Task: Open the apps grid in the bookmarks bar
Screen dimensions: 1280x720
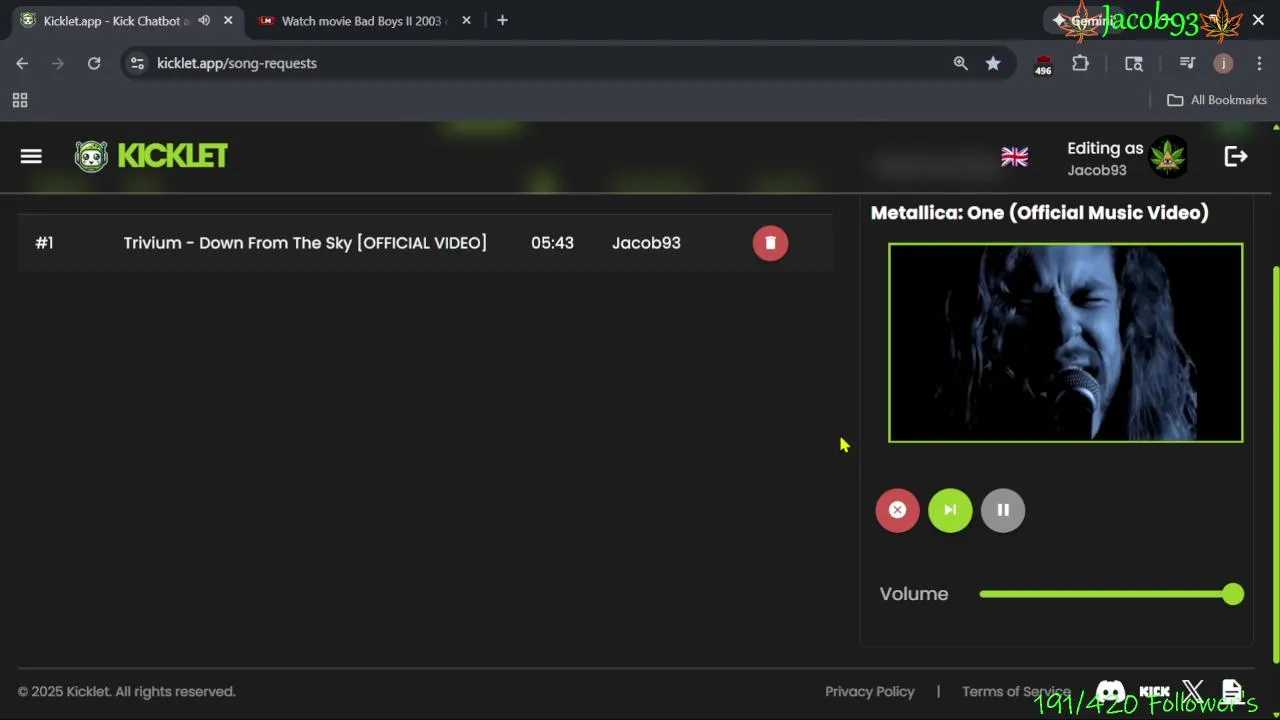Action: click(19, 100)
